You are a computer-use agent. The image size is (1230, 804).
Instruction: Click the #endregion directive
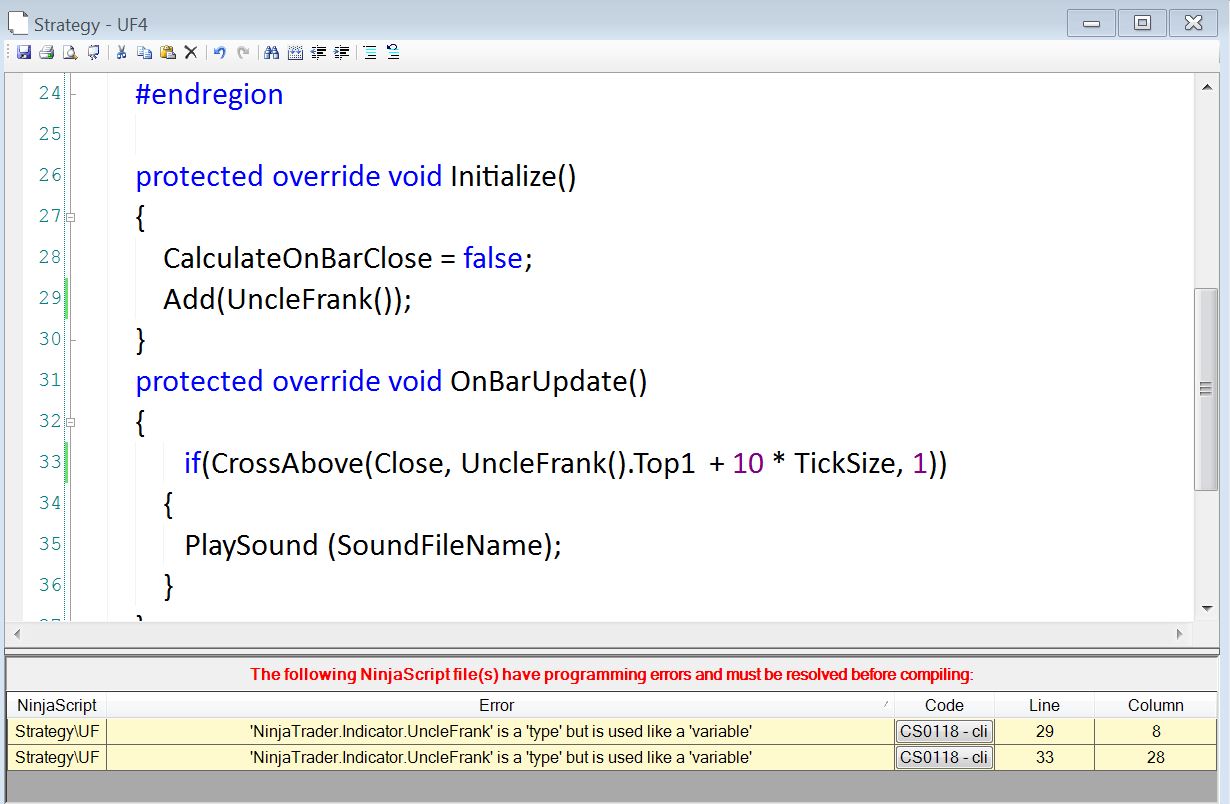209,95
